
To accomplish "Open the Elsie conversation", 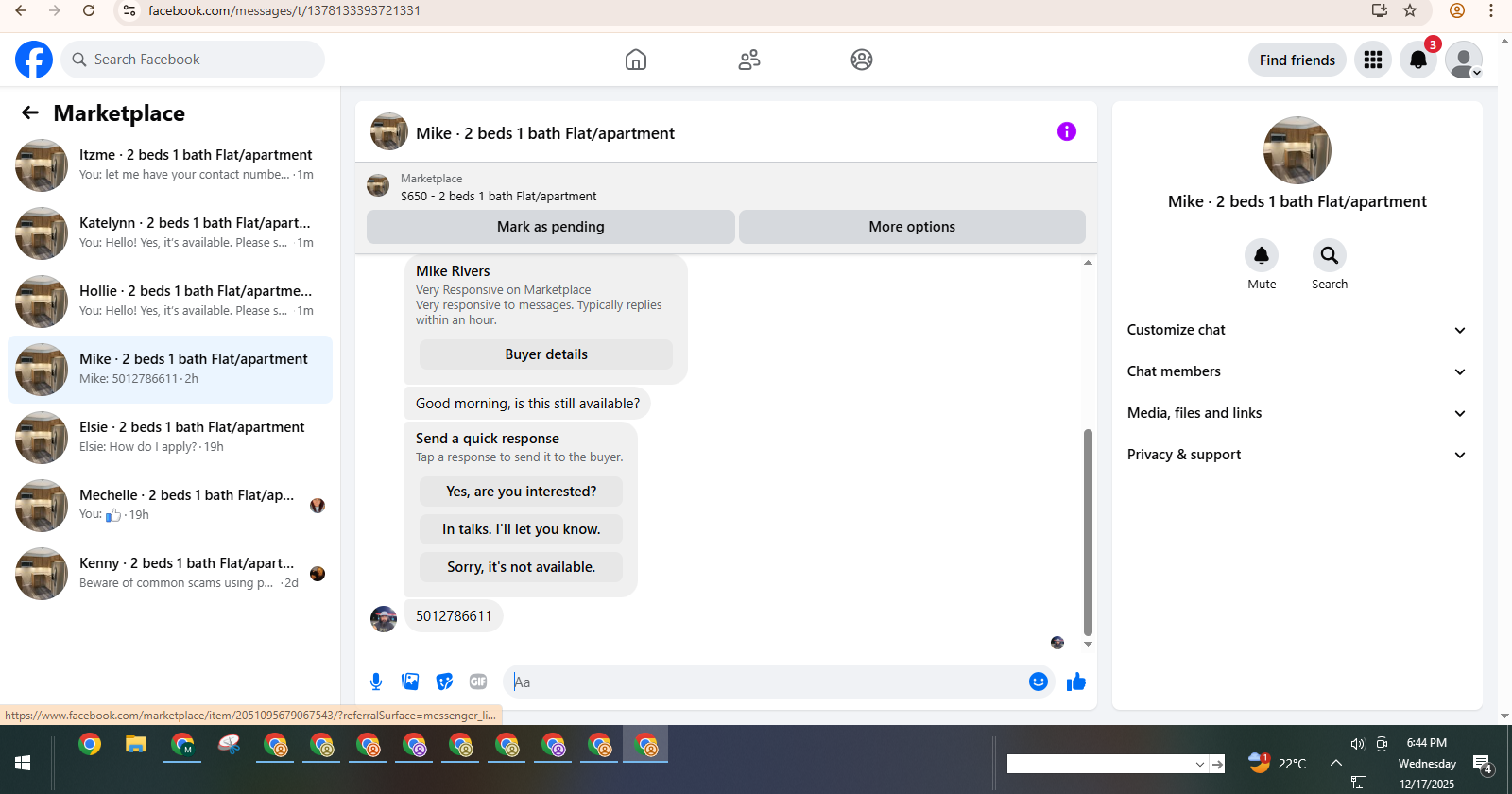I will tap(170, 438).
